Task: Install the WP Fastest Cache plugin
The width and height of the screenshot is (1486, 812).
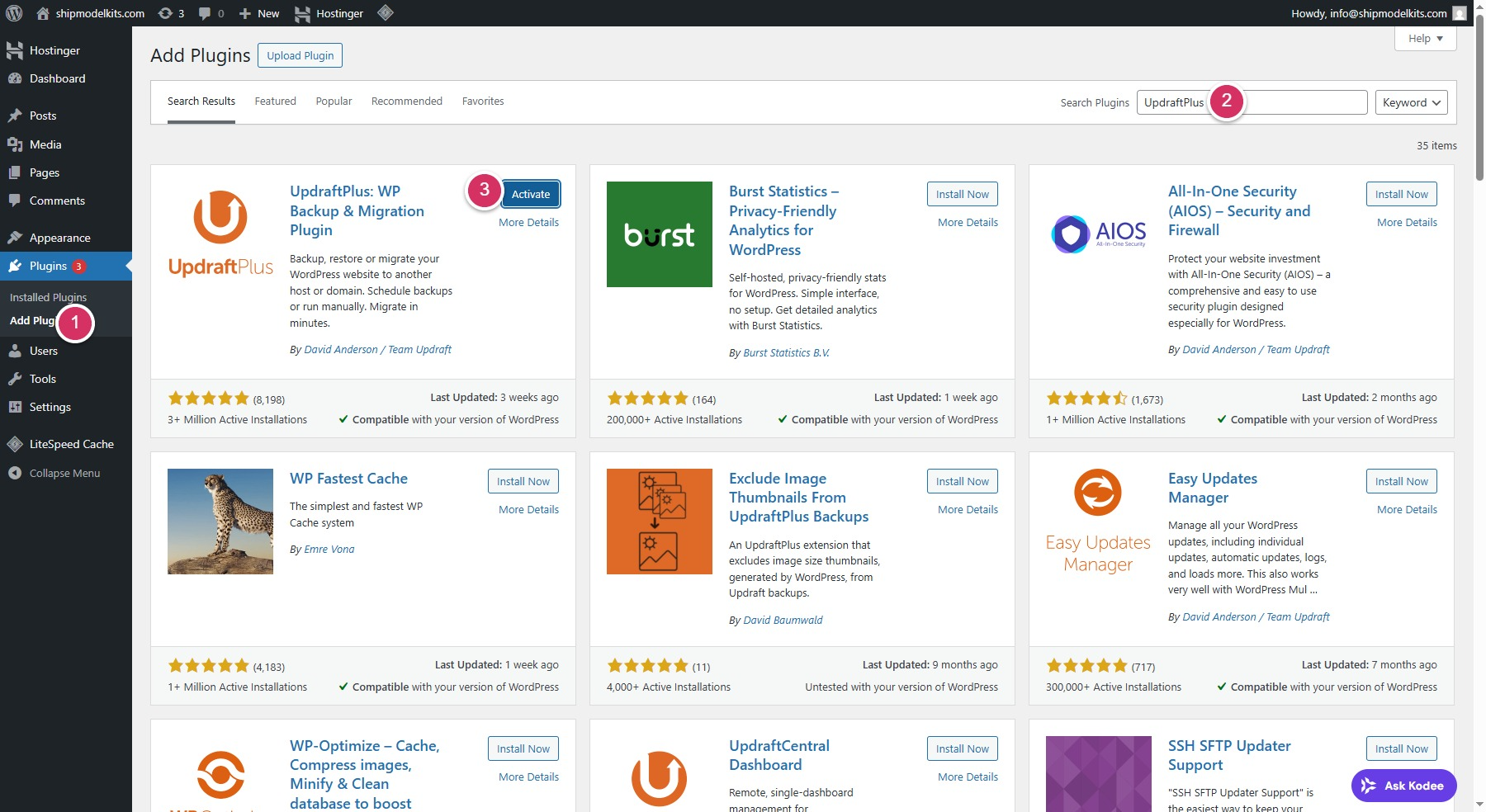Action: point(523,481)
